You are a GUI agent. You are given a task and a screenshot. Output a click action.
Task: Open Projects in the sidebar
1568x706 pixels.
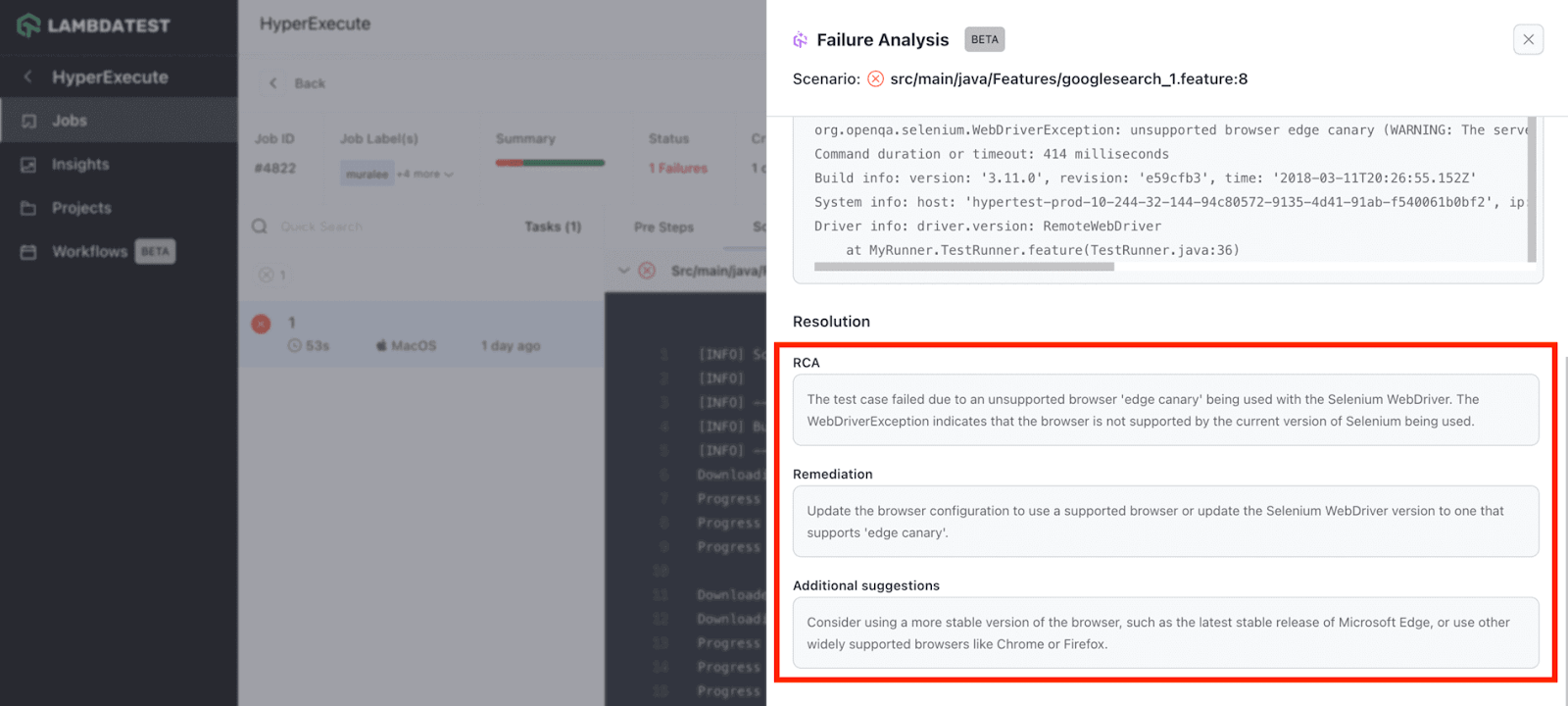click(x=119, y=208)
